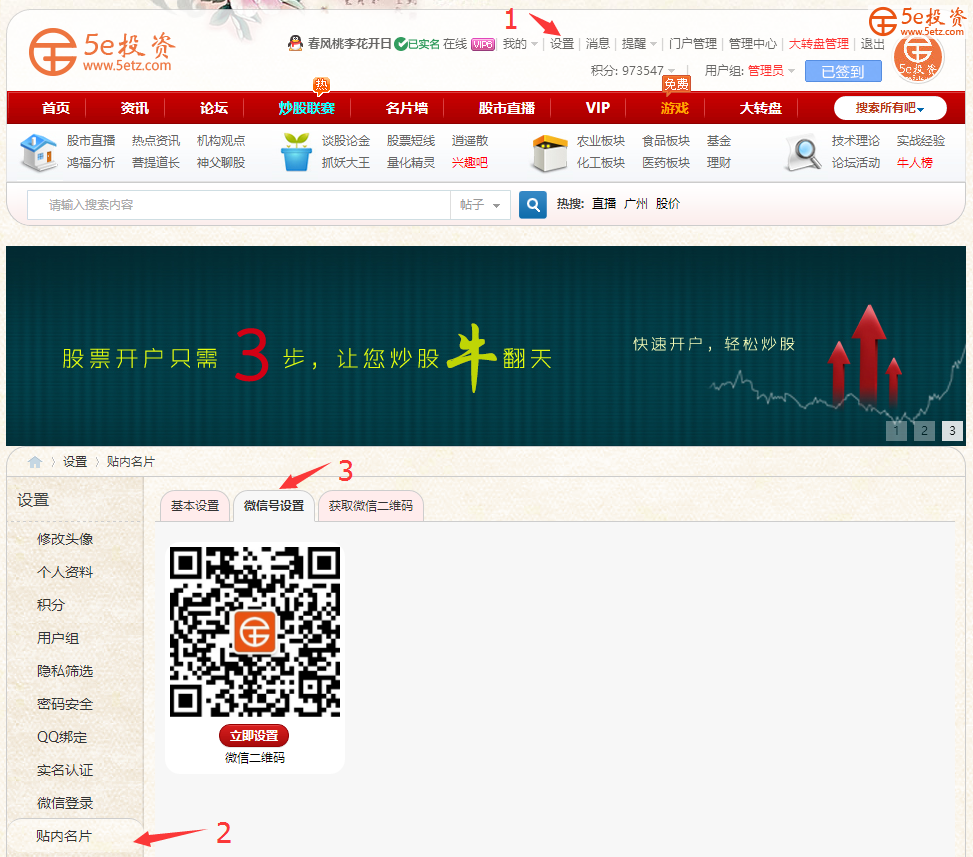Viewport: 973px width, 857px height.
Task: Click the magnifier icon beside 技术理论
Action: tap(804, 153)
